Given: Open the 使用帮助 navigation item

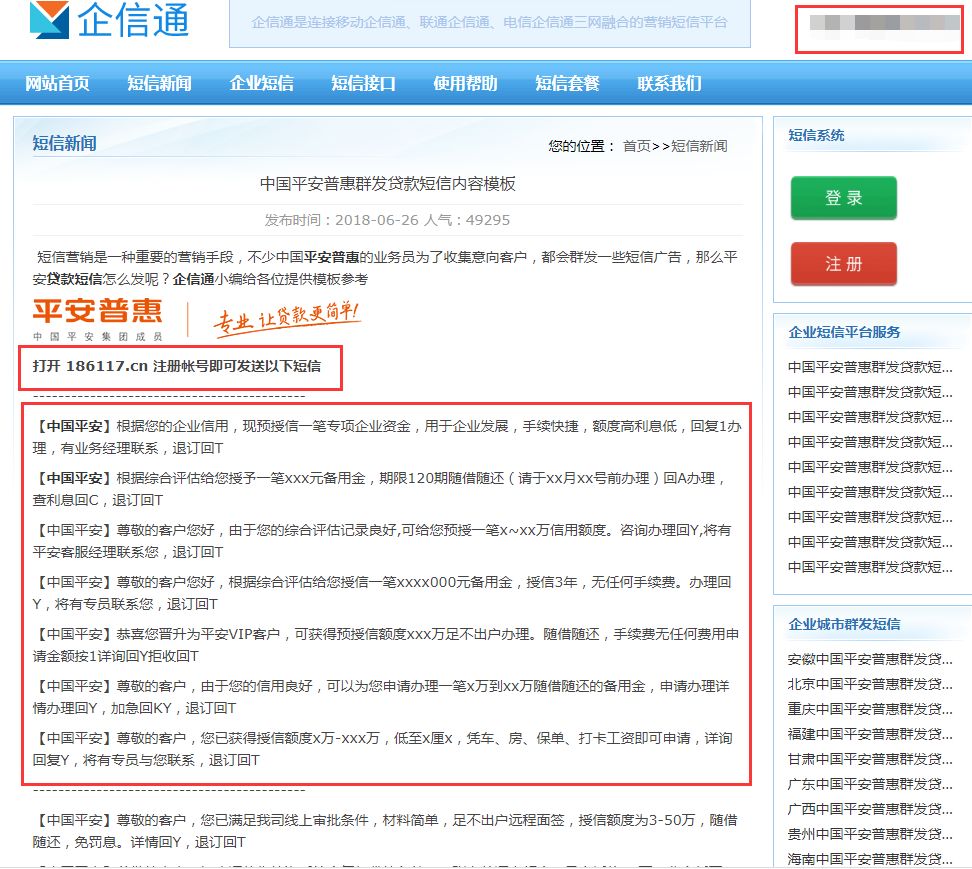Looking at the screenshot, I should click(465, 83).
